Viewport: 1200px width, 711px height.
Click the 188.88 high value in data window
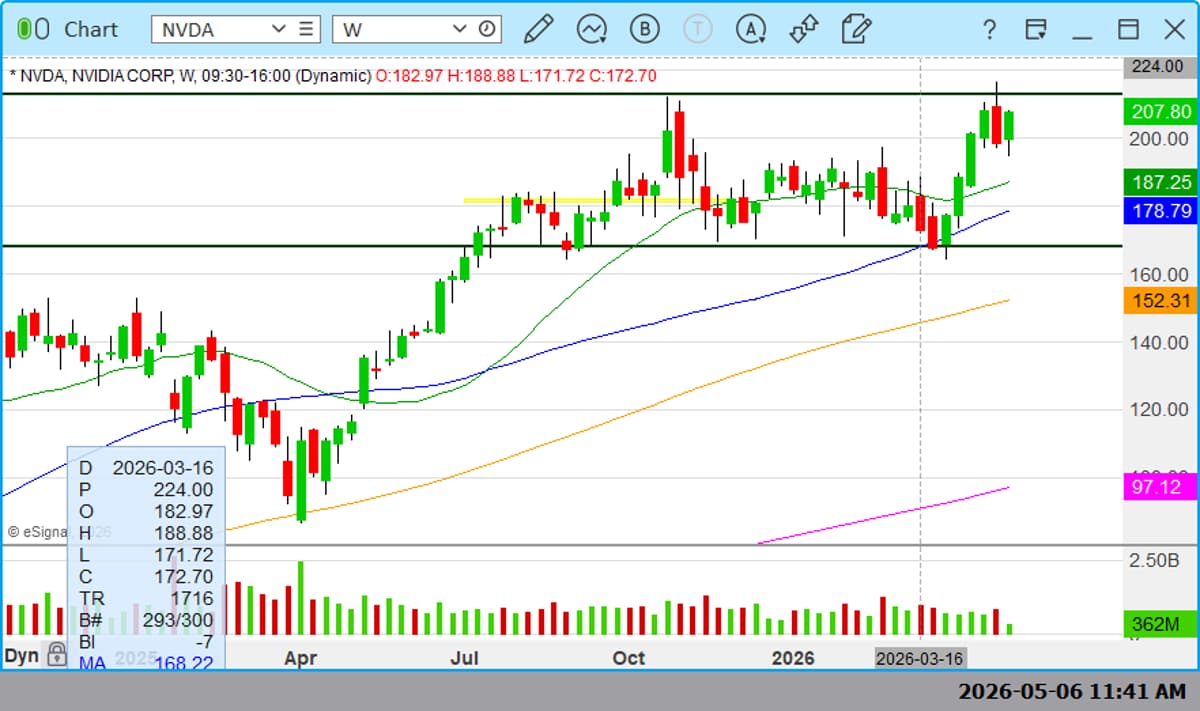[x=183, y=533]
